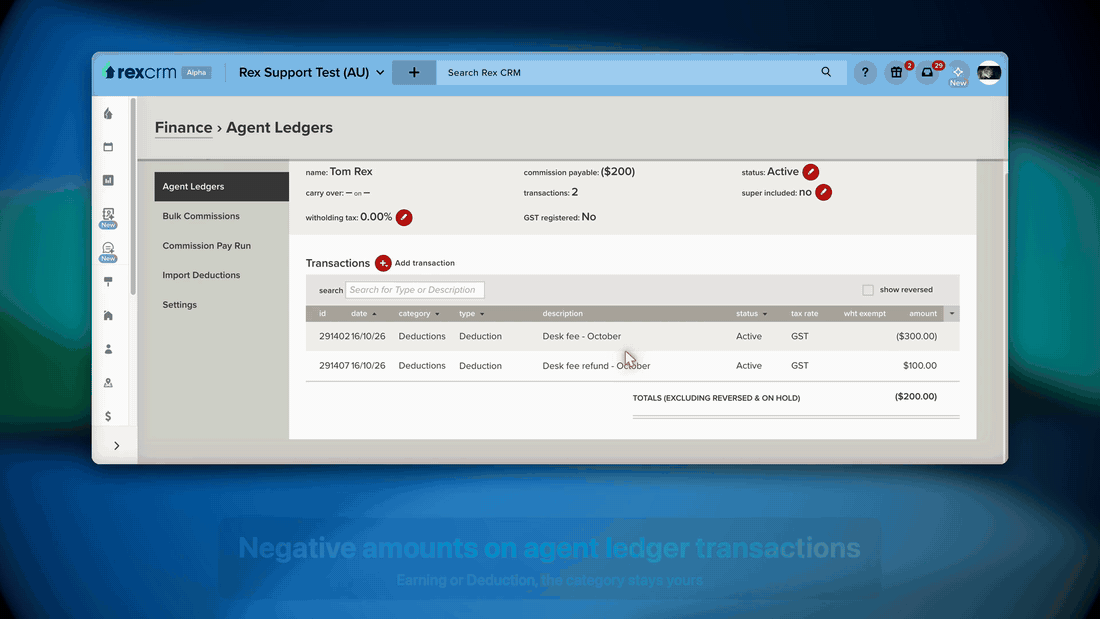Open the sign board listings sidebar icon
The width and height of the screenshot is (1100, 619).
[108, 281]
